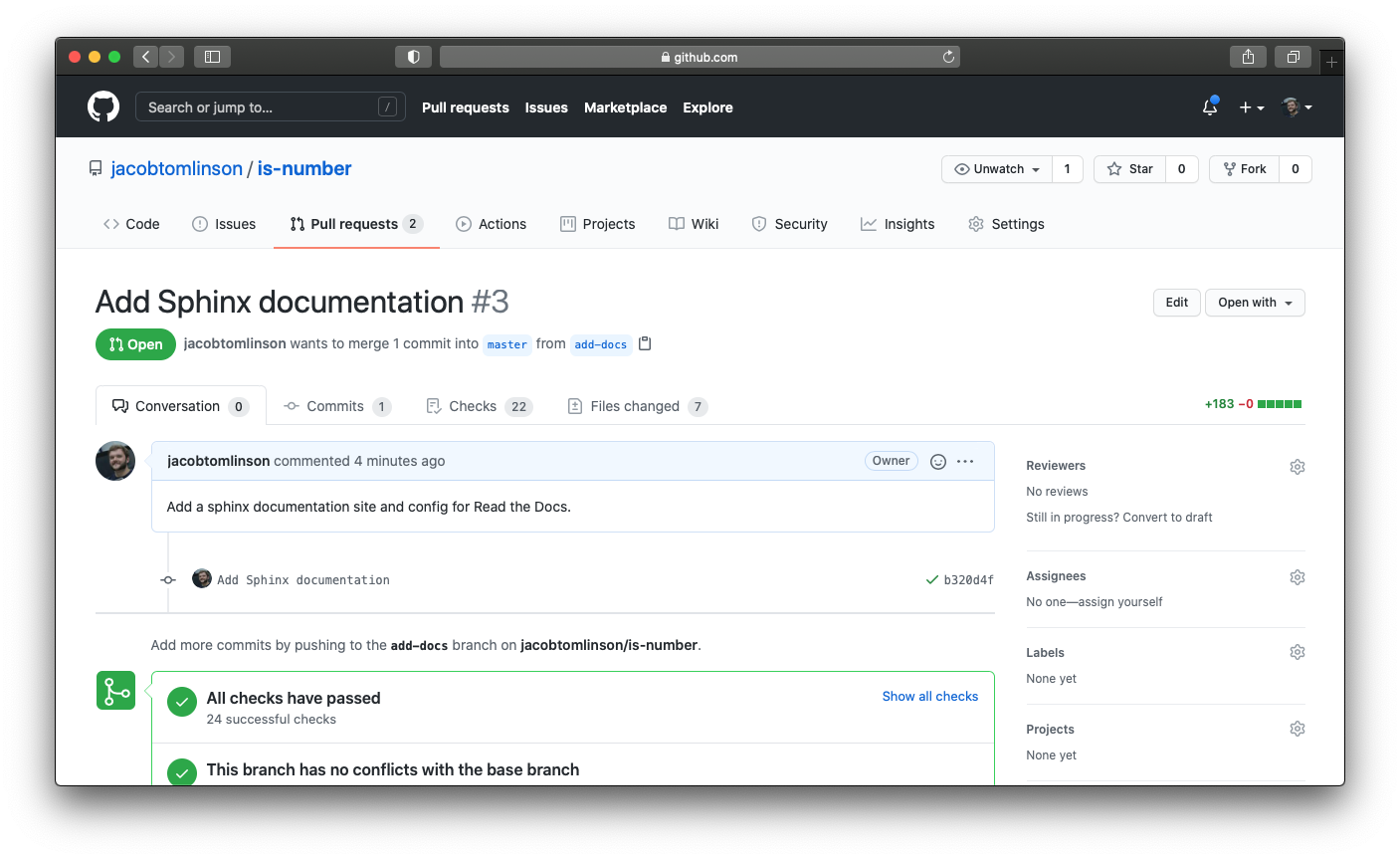Open the comment options via ellipsis icon

[x=964, y=461]
